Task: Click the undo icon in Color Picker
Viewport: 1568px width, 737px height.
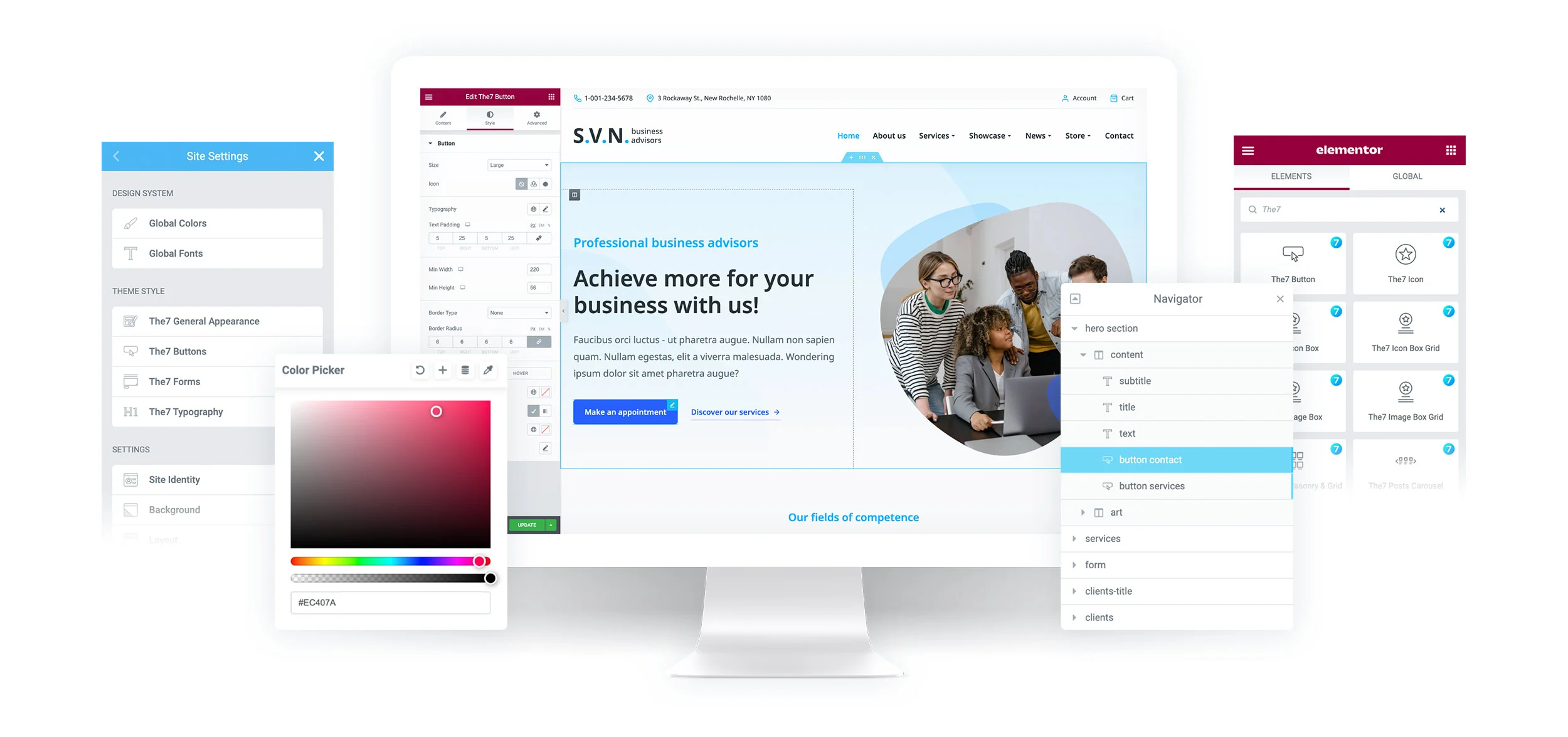Action: pyautogui.click(x=417, y=370)
